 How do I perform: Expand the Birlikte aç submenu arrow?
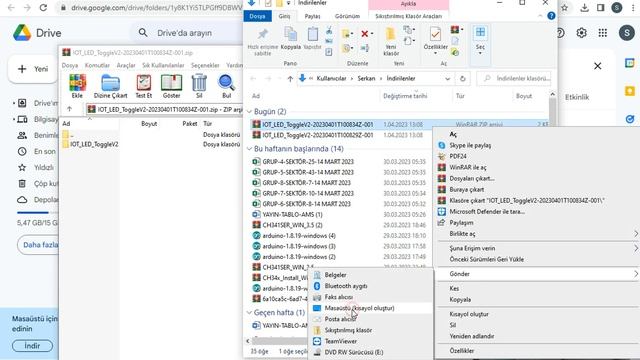(636, 233)
